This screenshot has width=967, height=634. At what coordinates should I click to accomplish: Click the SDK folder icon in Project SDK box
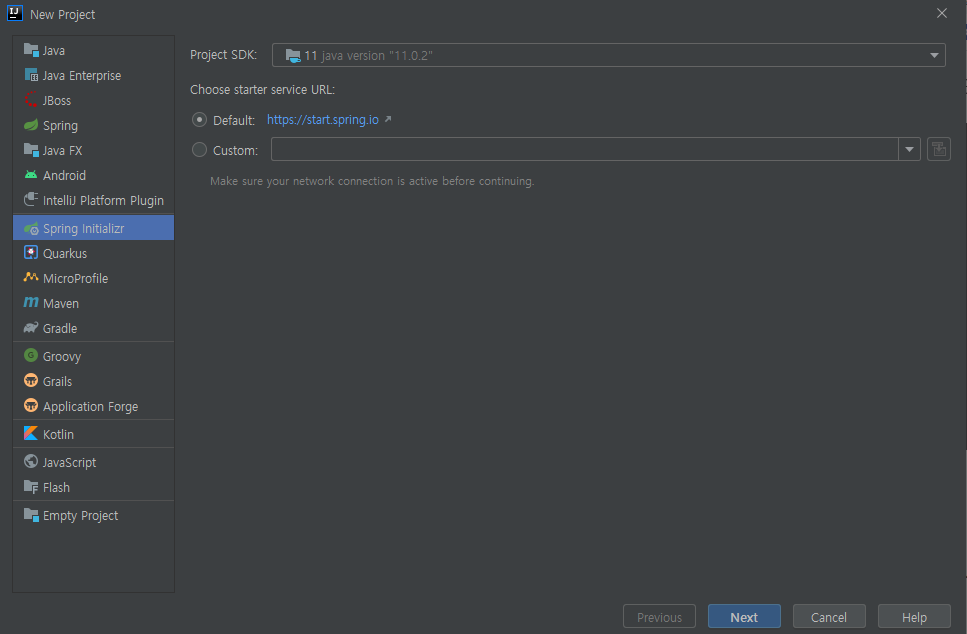point(293,56)
